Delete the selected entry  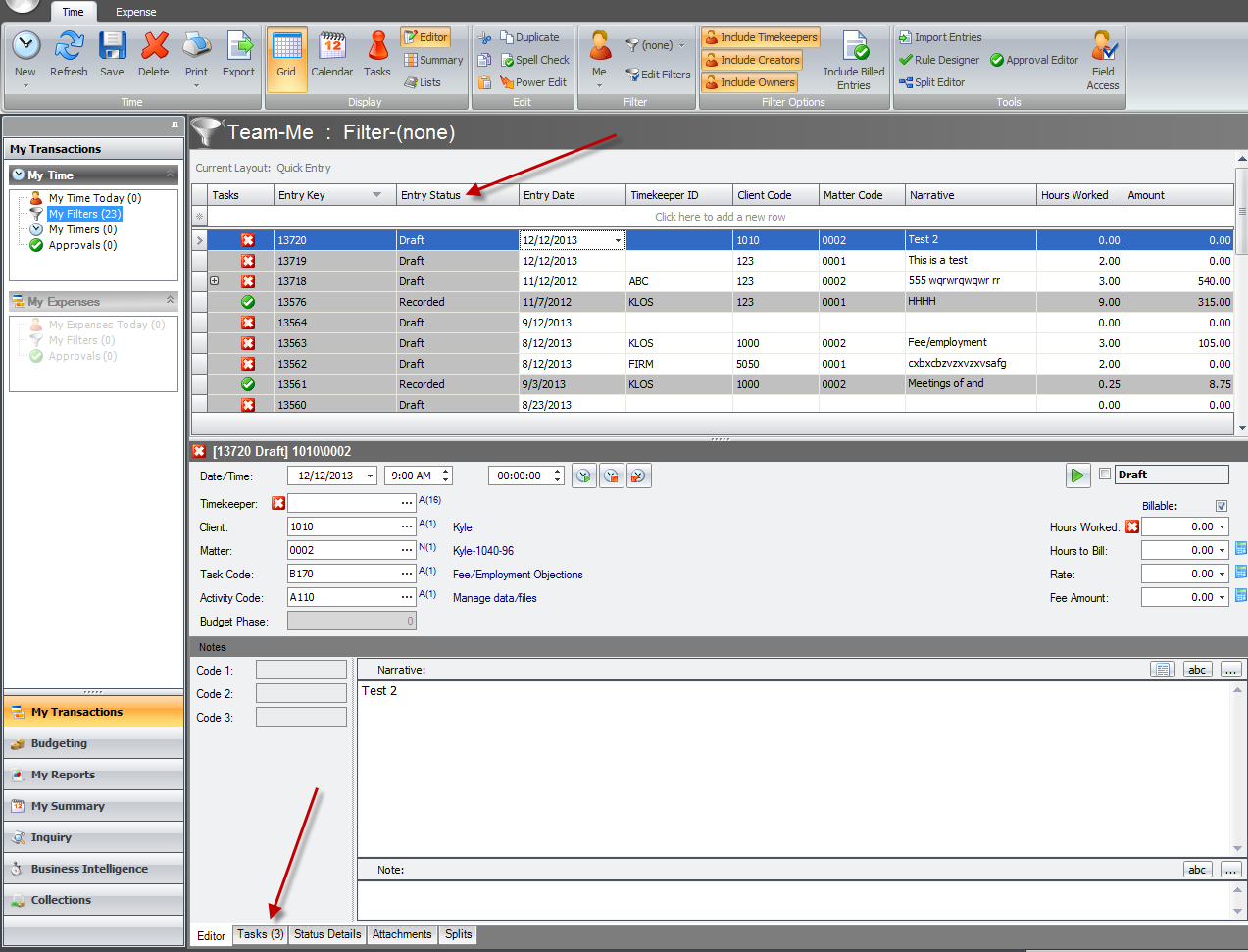click(154, 56)
